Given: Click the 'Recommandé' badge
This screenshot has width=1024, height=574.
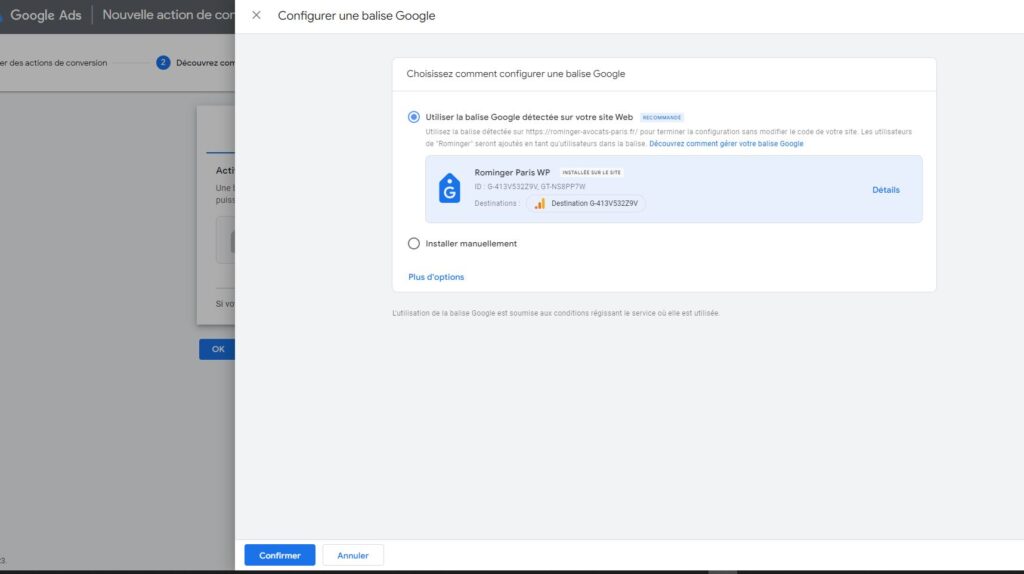Looking at the screenshot, I should pos(662,117).
